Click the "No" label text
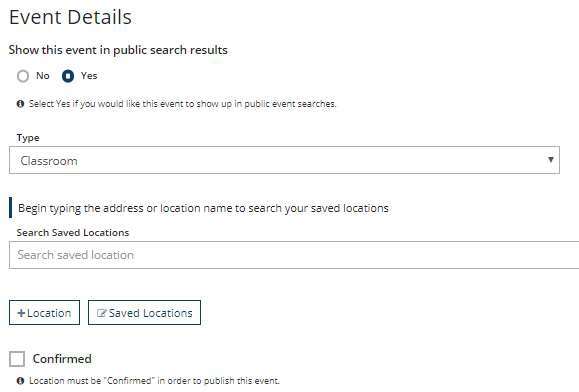This screenshot has height=392, width=579. click(x=43, y=76)
